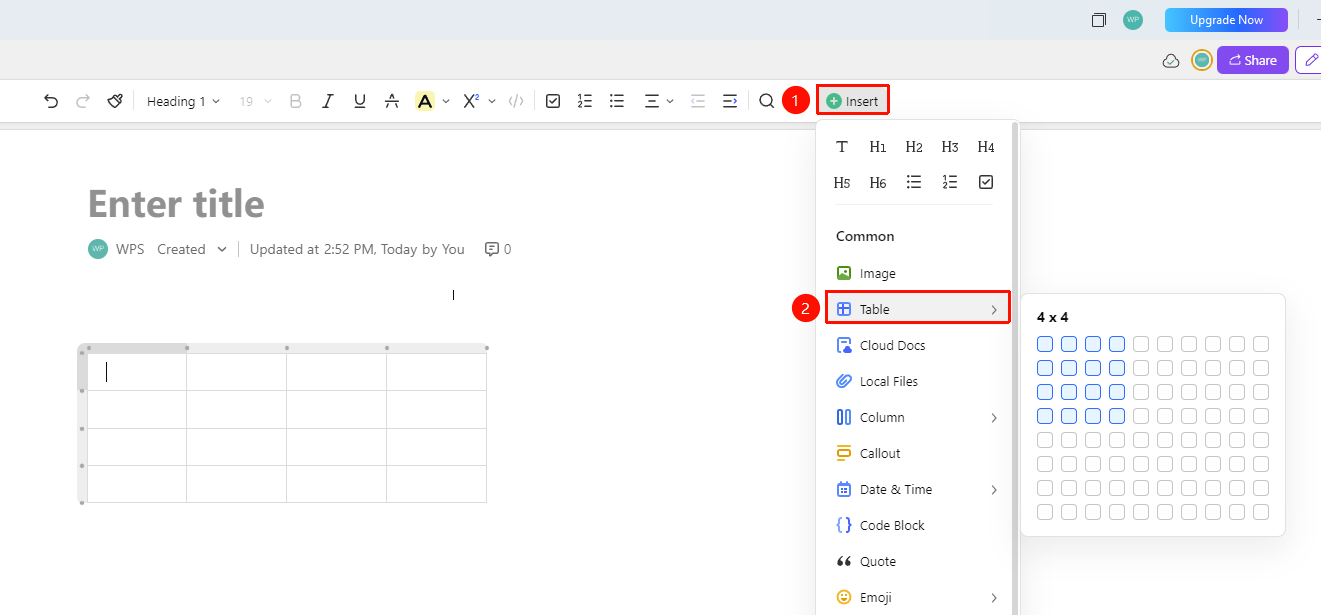Screen dimensions: 1321x615
Task: Click the Insert button
Action: pyautogui.click(x=853, y=101)
